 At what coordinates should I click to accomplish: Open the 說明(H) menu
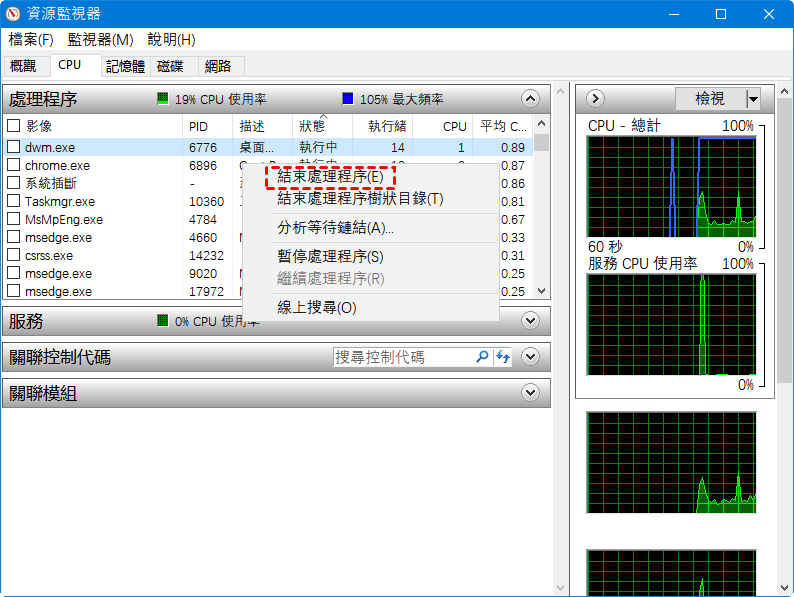coord(171,39)
